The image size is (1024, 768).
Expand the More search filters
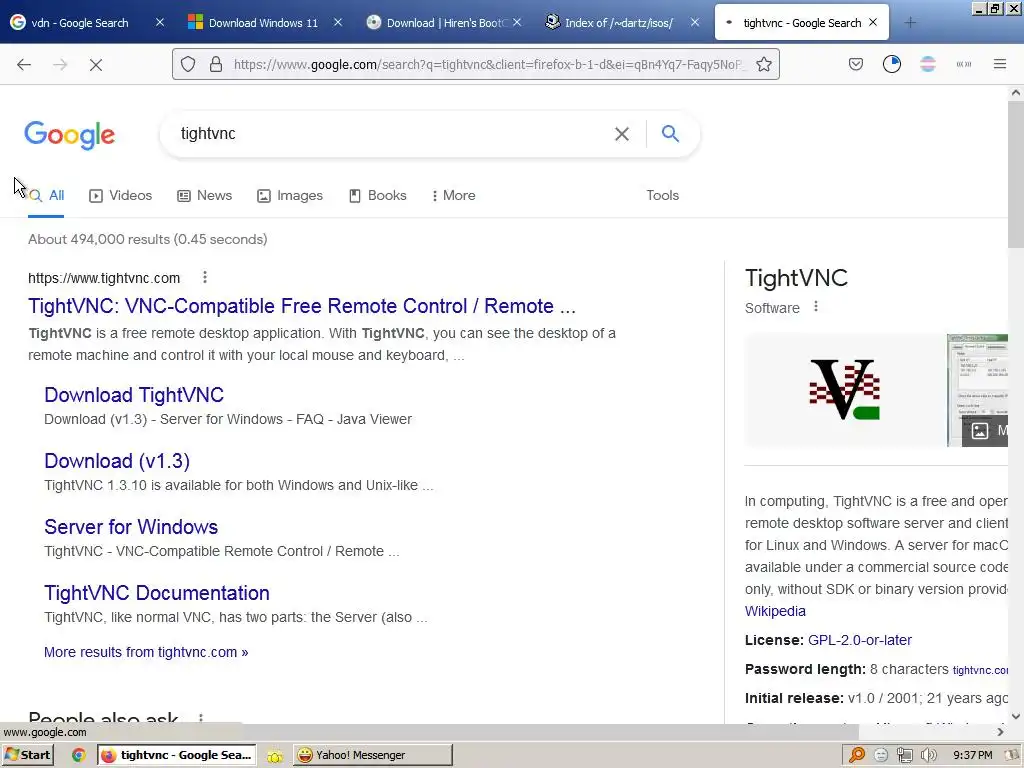point(454,195)
